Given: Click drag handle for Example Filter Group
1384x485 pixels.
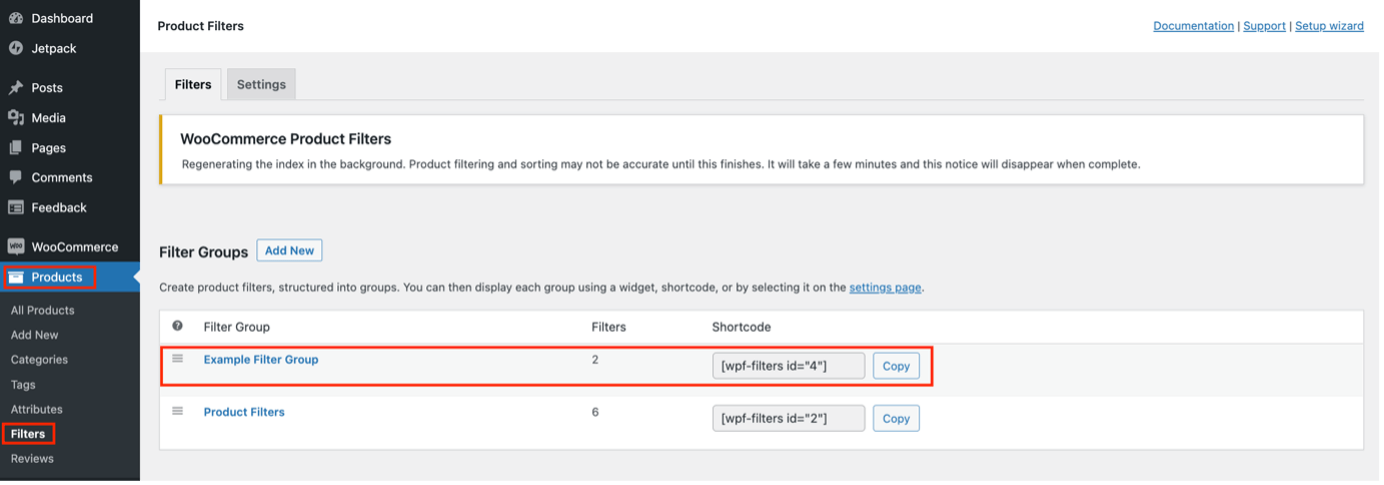Looking at the screenshot, I should pyautogui.click(x=178, y=358).
